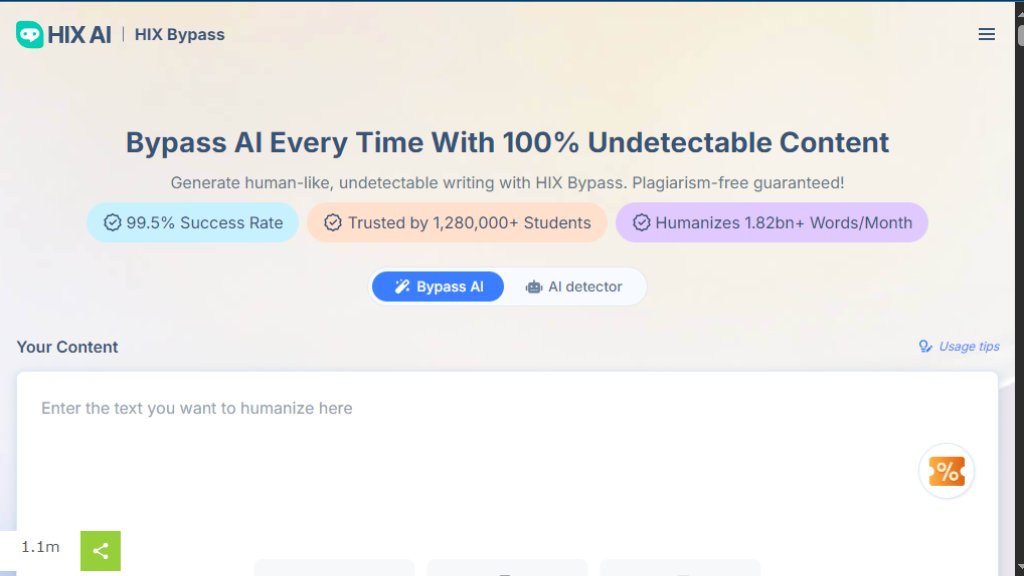Click the 1.1m share count
This screenshot has width=1024, height=576.
coord(40,547)
